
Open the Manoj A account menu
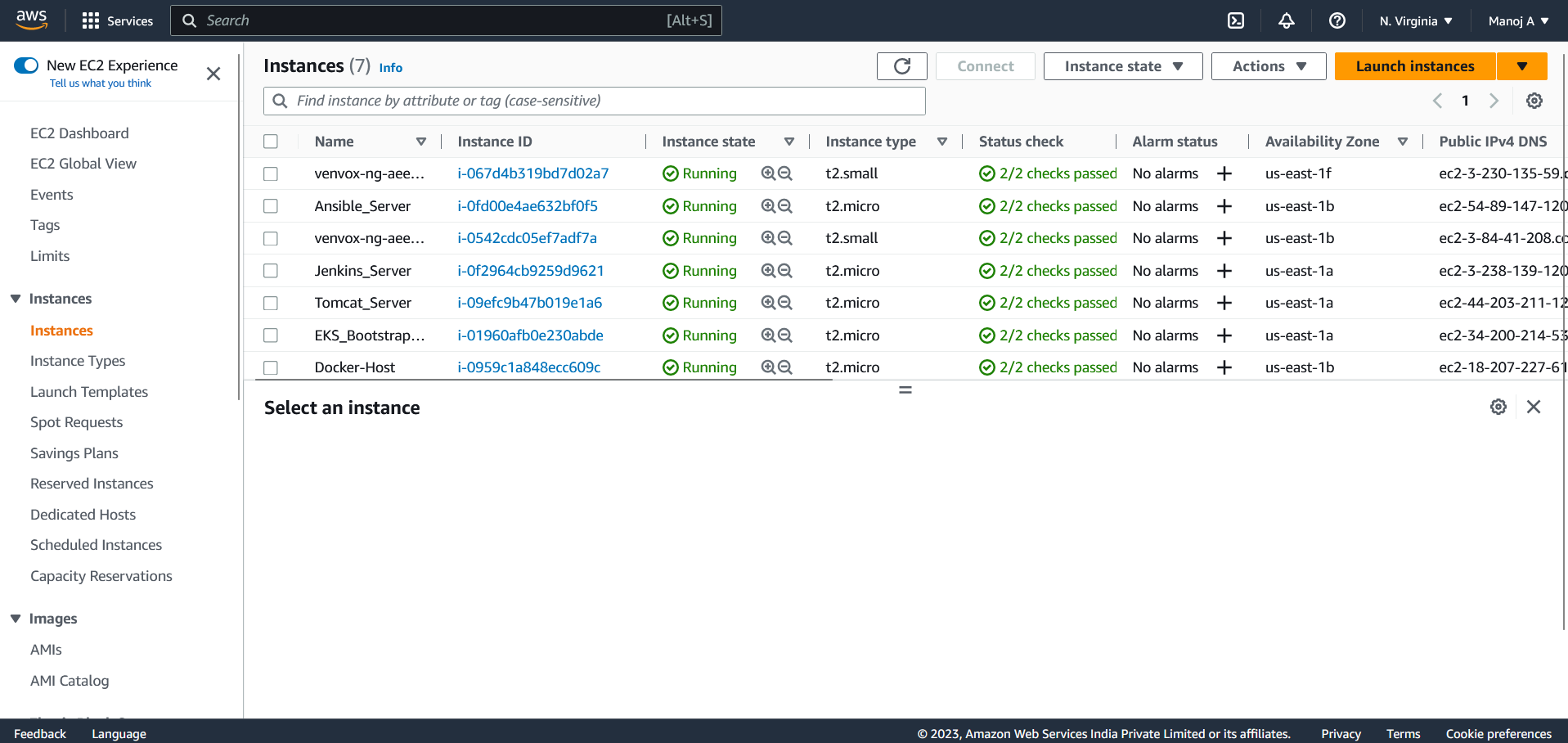[x=1518, y=20]
